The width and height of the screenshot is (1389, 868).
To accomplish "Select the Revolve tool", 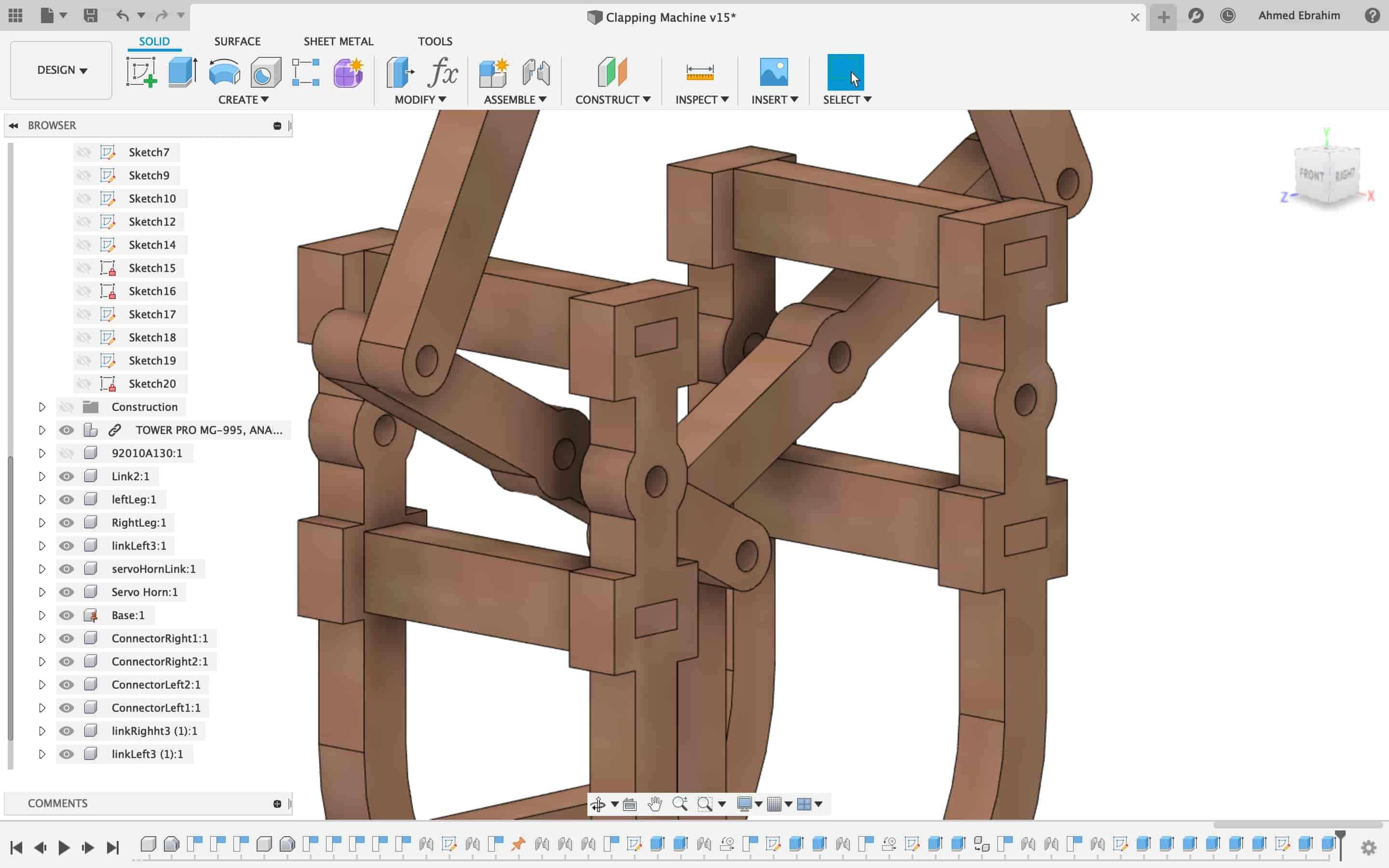I will [x=224, y=72].
